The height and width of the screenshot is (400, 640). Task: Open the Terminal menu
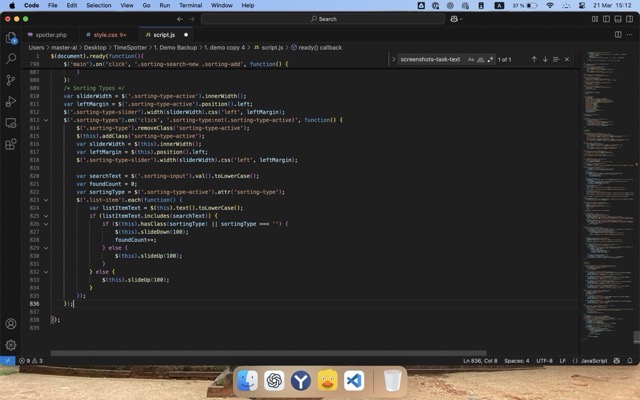190,5
